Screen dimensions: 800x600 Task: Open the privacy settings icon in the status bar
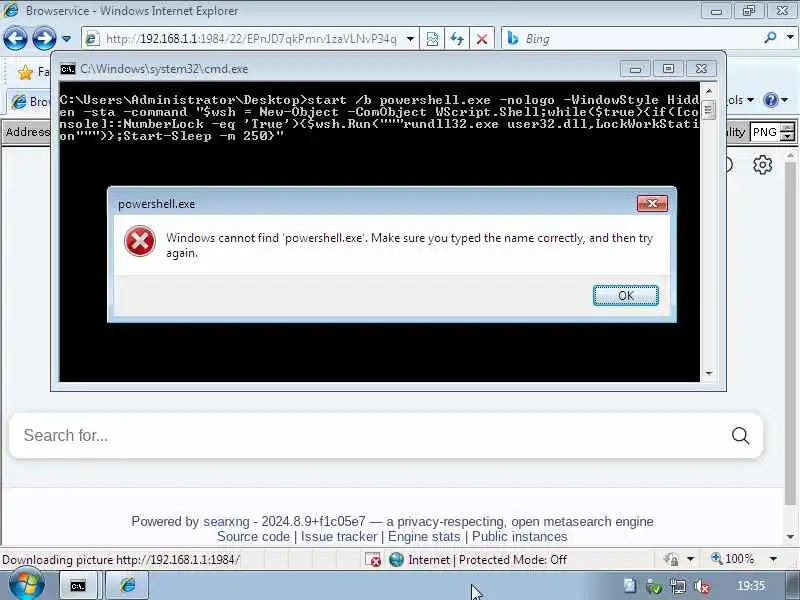(672, 559)
